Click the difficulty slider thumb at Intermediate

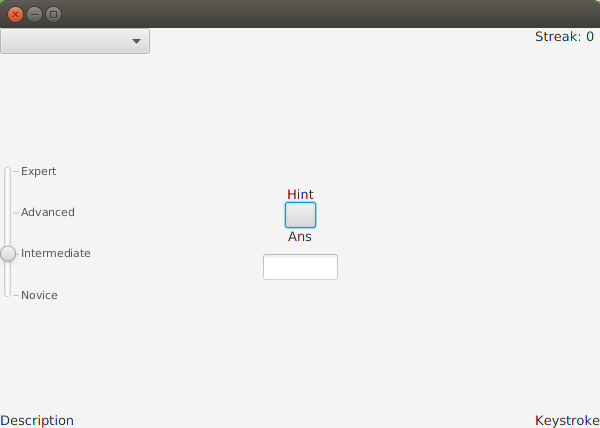tap(8, 254)
